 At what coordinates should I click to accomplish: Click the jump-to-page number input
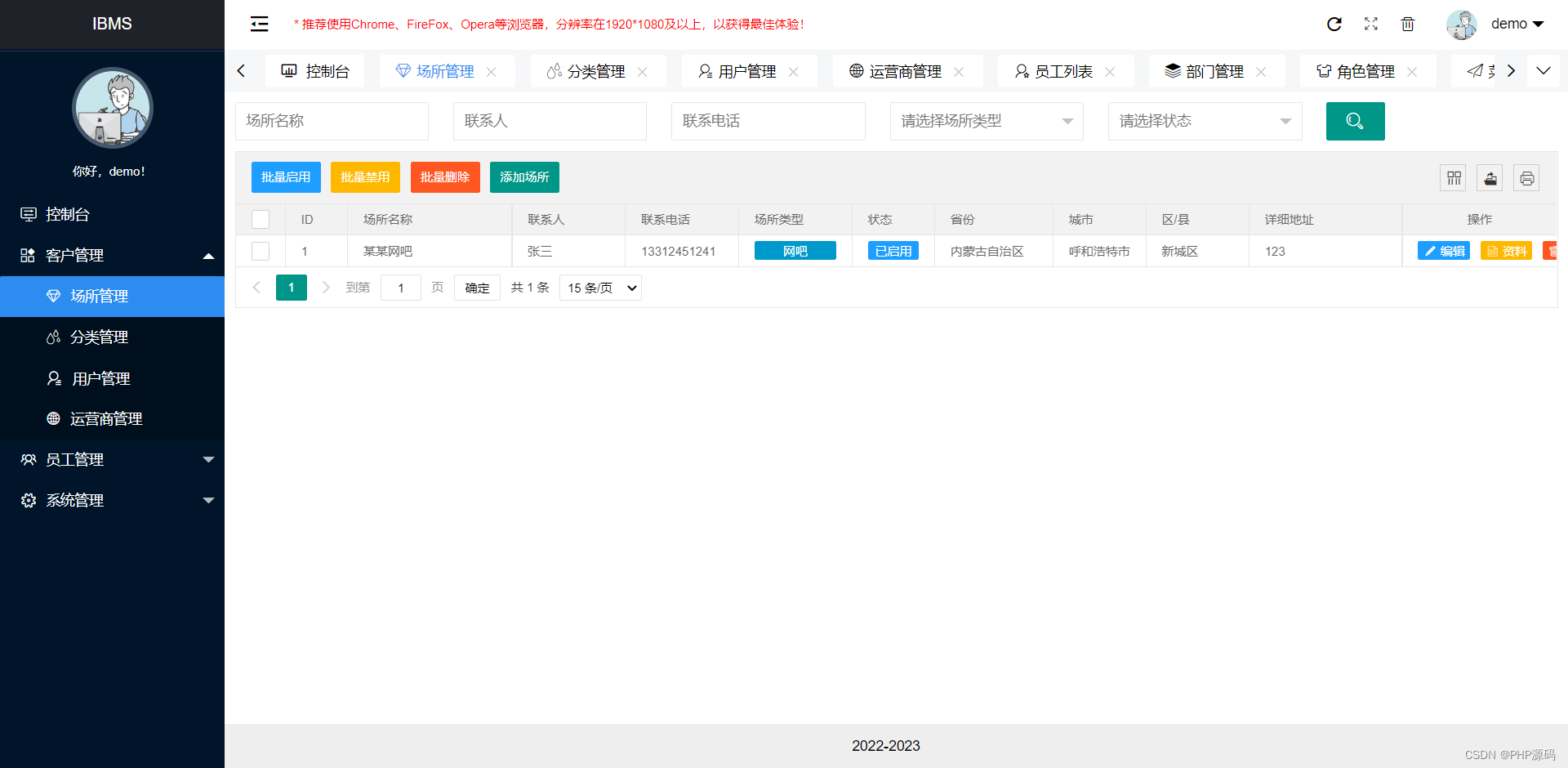401,288
